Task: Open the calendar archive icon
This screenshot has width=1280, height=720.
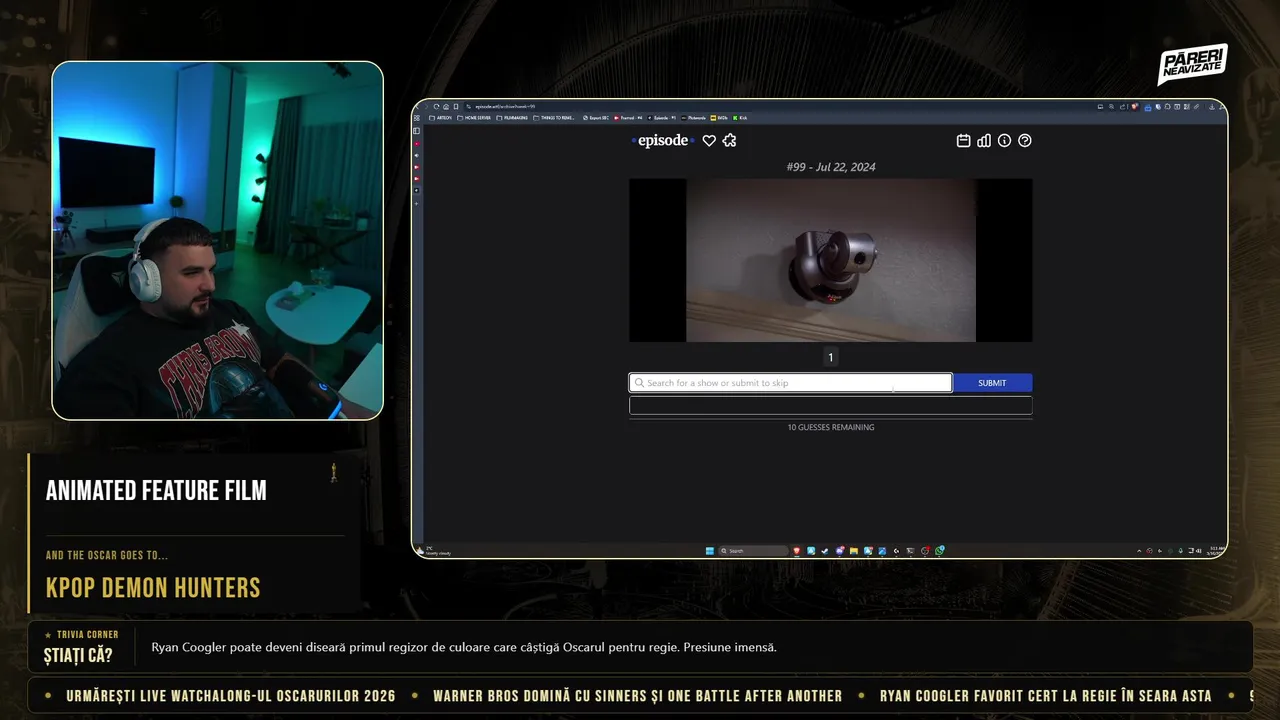Action: [x=964, y=141]
